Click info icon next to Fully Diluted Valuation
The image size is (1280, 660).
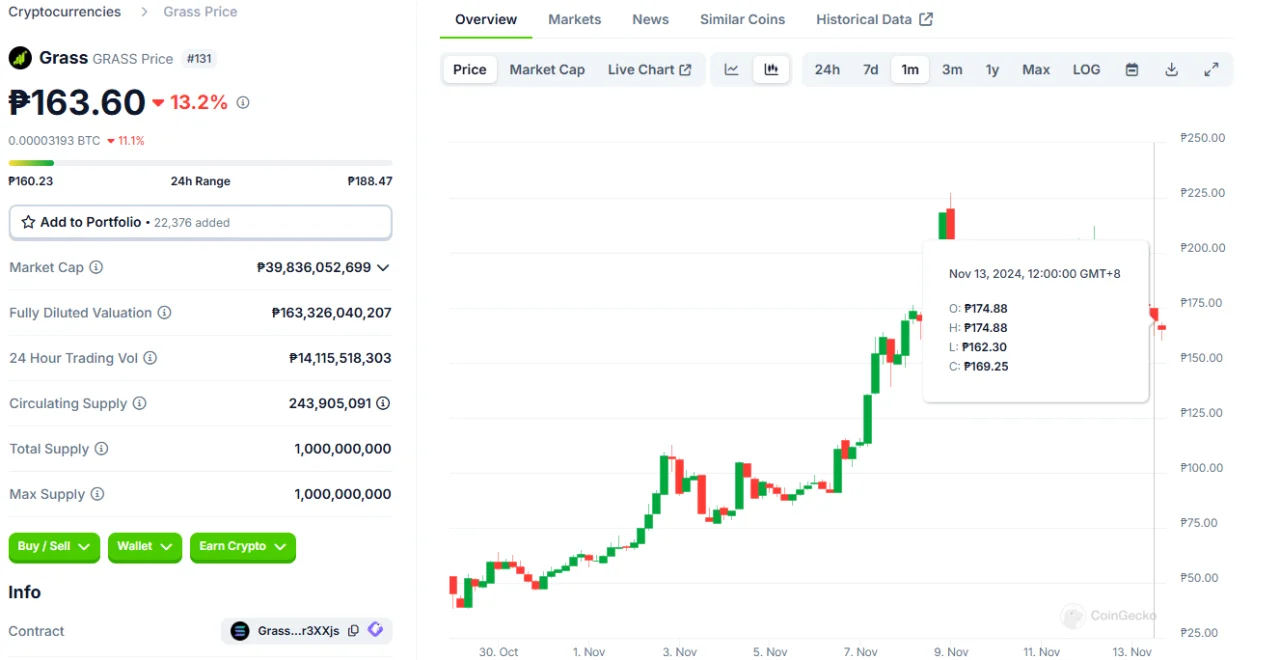pos(164,312)
